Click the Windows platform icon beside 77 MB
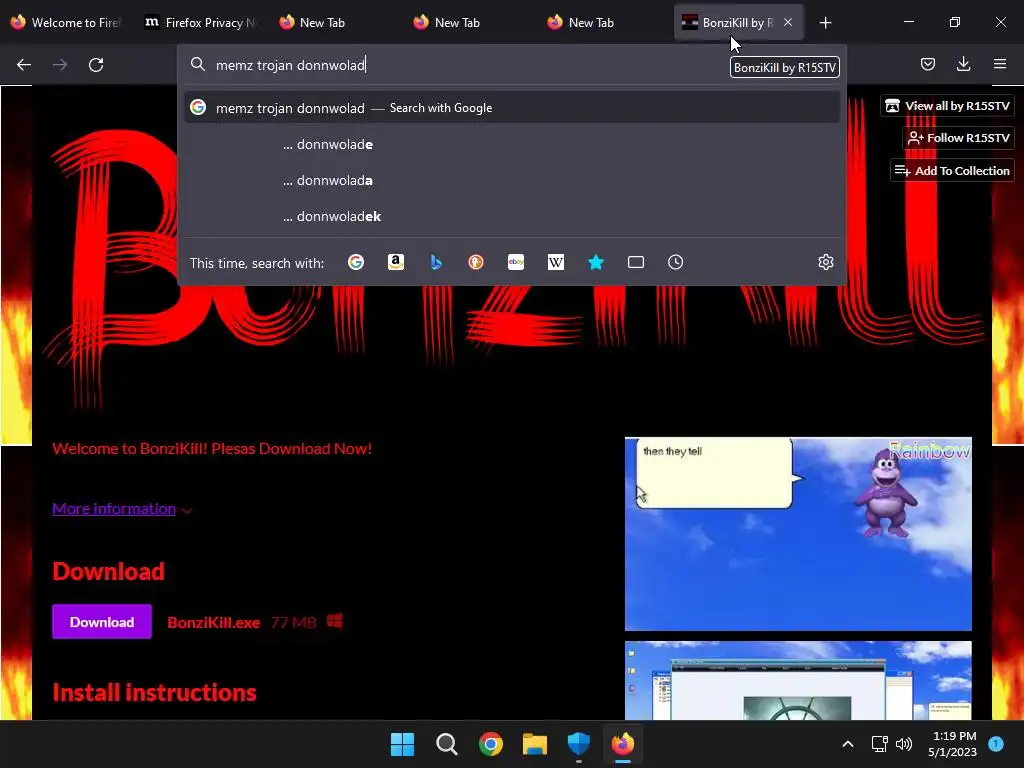 (x=335, y=620)
